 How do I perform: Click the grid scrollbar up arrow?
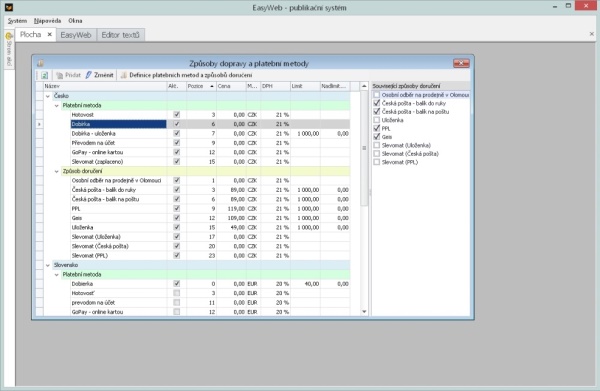(364, 86)
